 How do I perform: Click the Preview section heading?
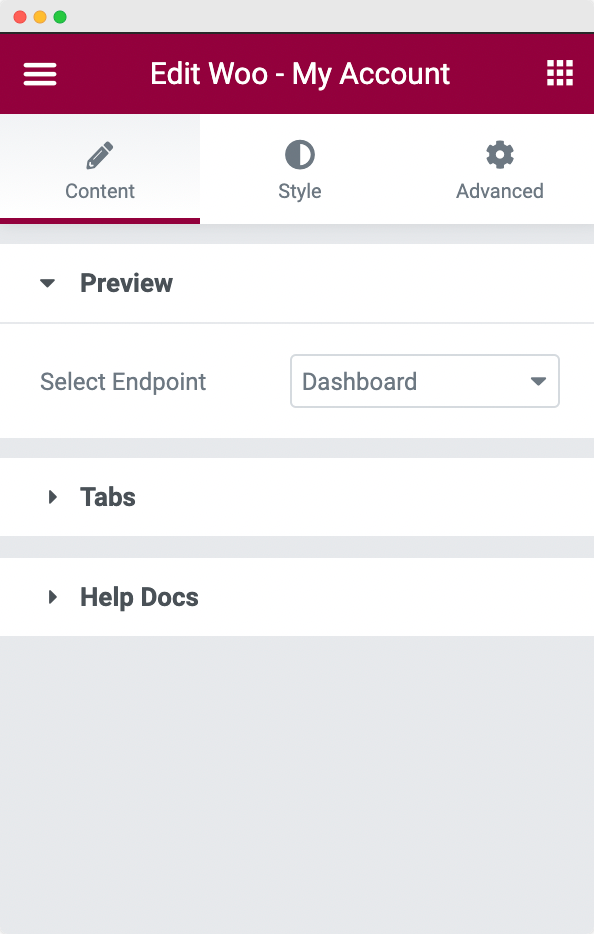coord(126,283)
